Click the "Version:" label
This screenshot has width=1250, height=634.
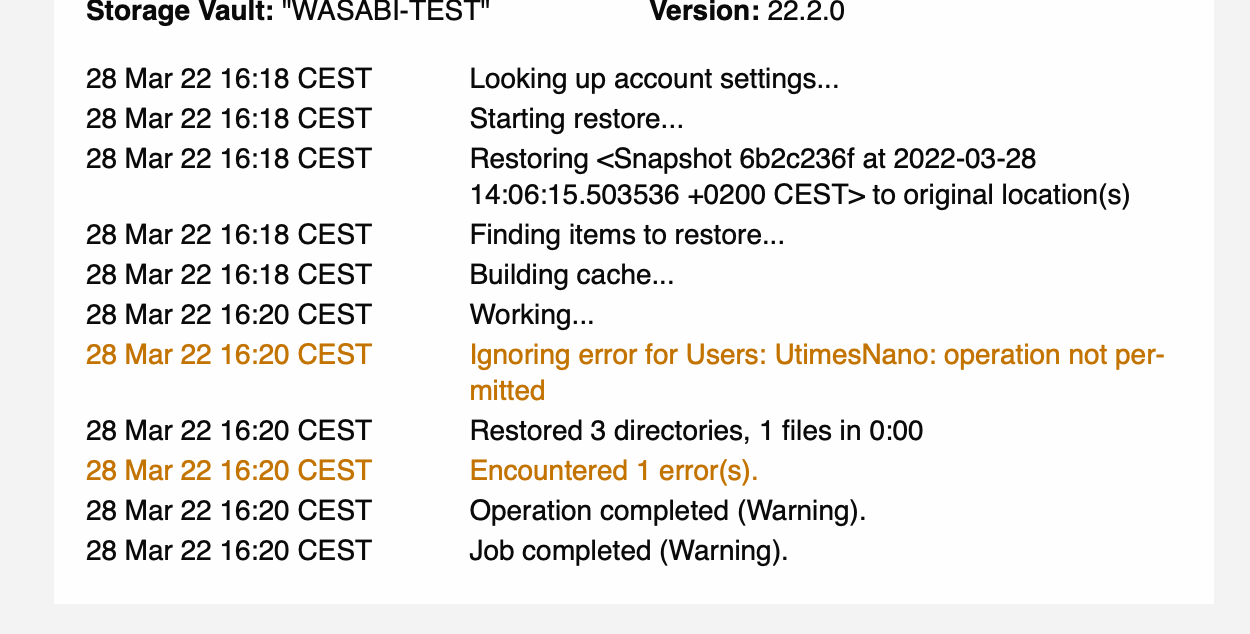(x=704, y=12)
